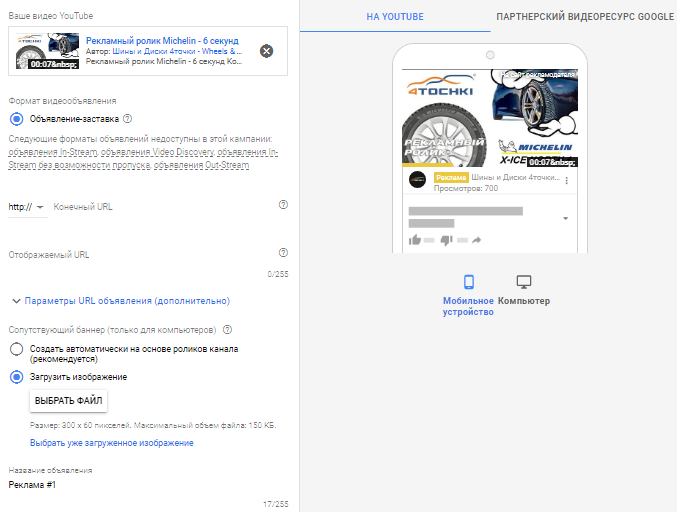This screenshot has width=677, height=512.
Task: Expand Параметры URL объявления section
Action: (120, 300)
